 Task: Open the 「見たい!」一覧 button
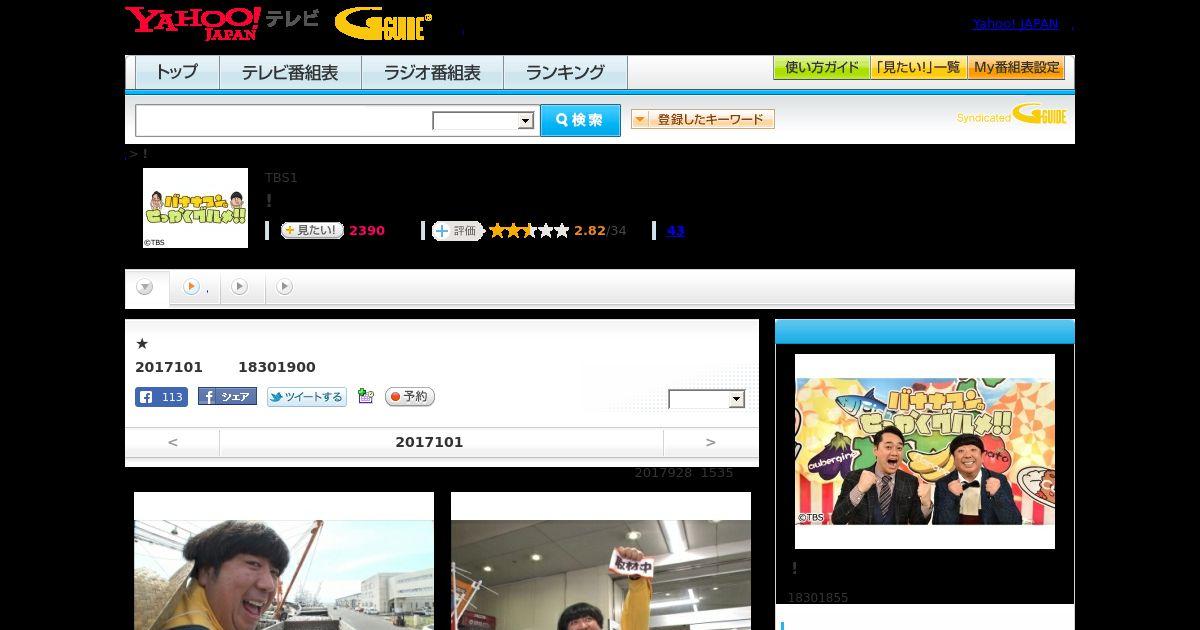[919, 68]
